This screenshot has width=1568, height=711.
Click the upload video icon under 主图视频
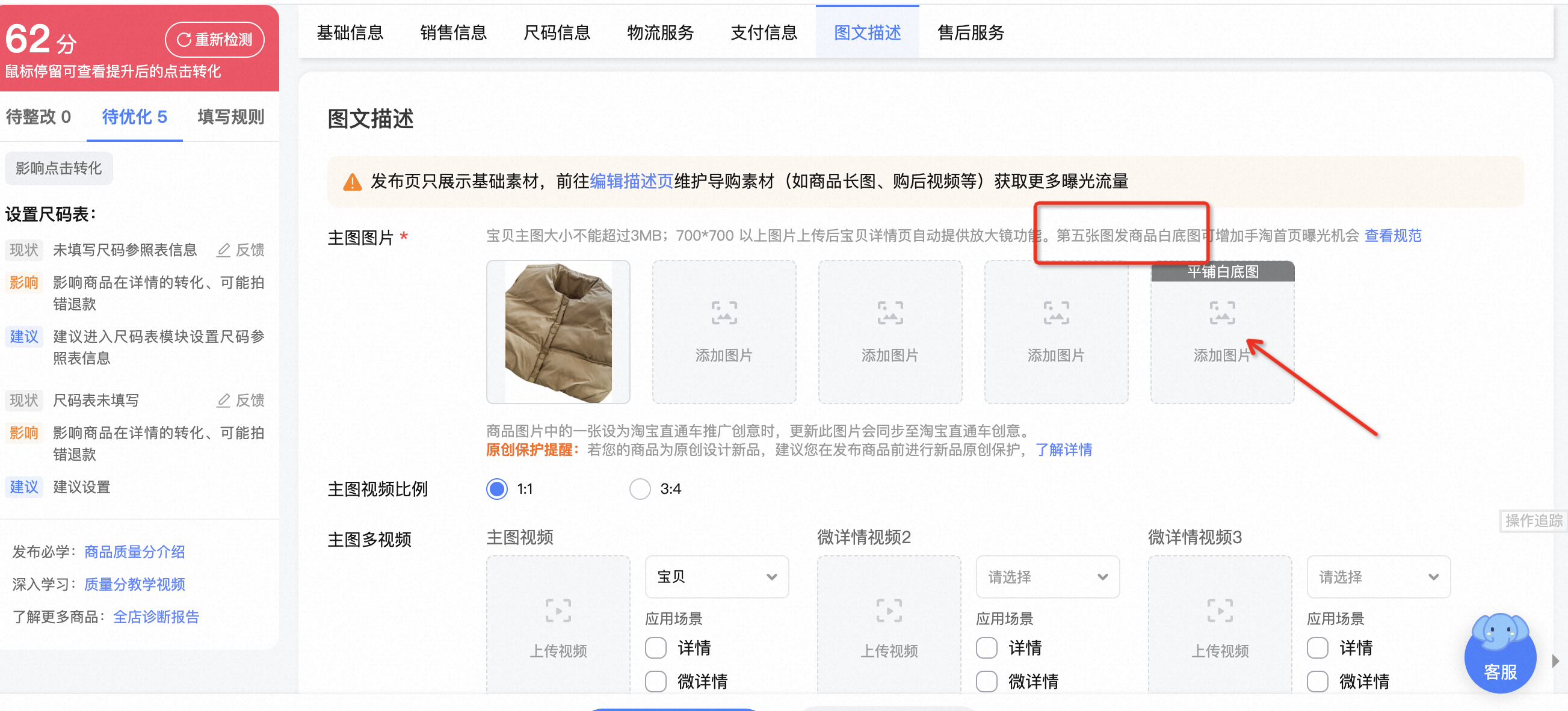tap(558, 610)
